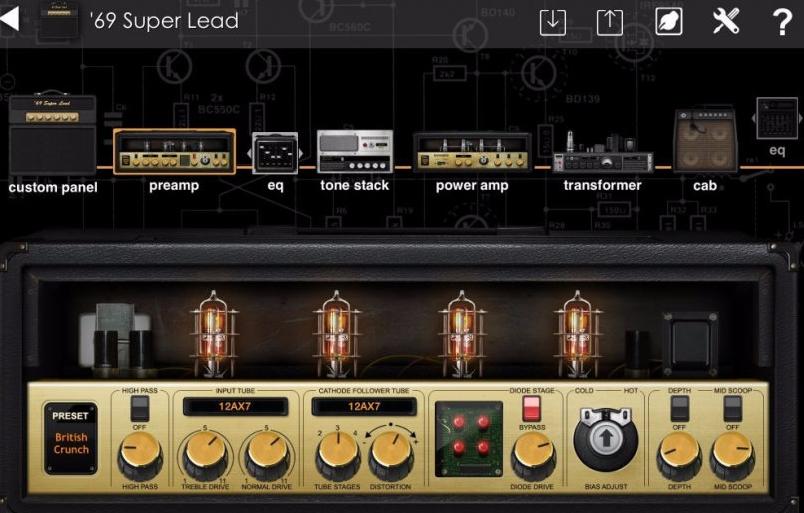Select the cab module

pos(705,140)
